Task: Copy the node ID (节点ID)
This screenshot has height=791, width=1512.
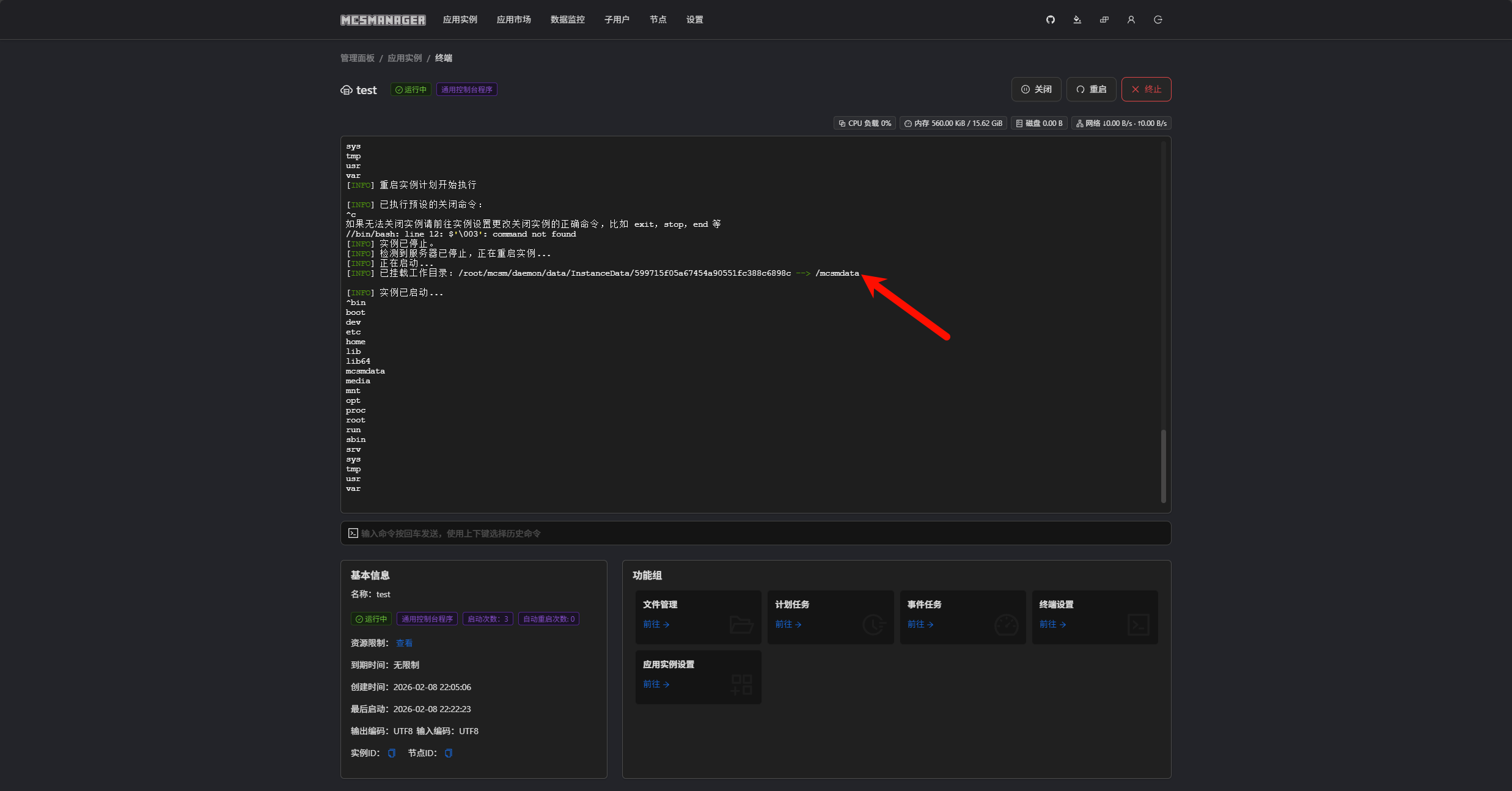Action: 449,753
